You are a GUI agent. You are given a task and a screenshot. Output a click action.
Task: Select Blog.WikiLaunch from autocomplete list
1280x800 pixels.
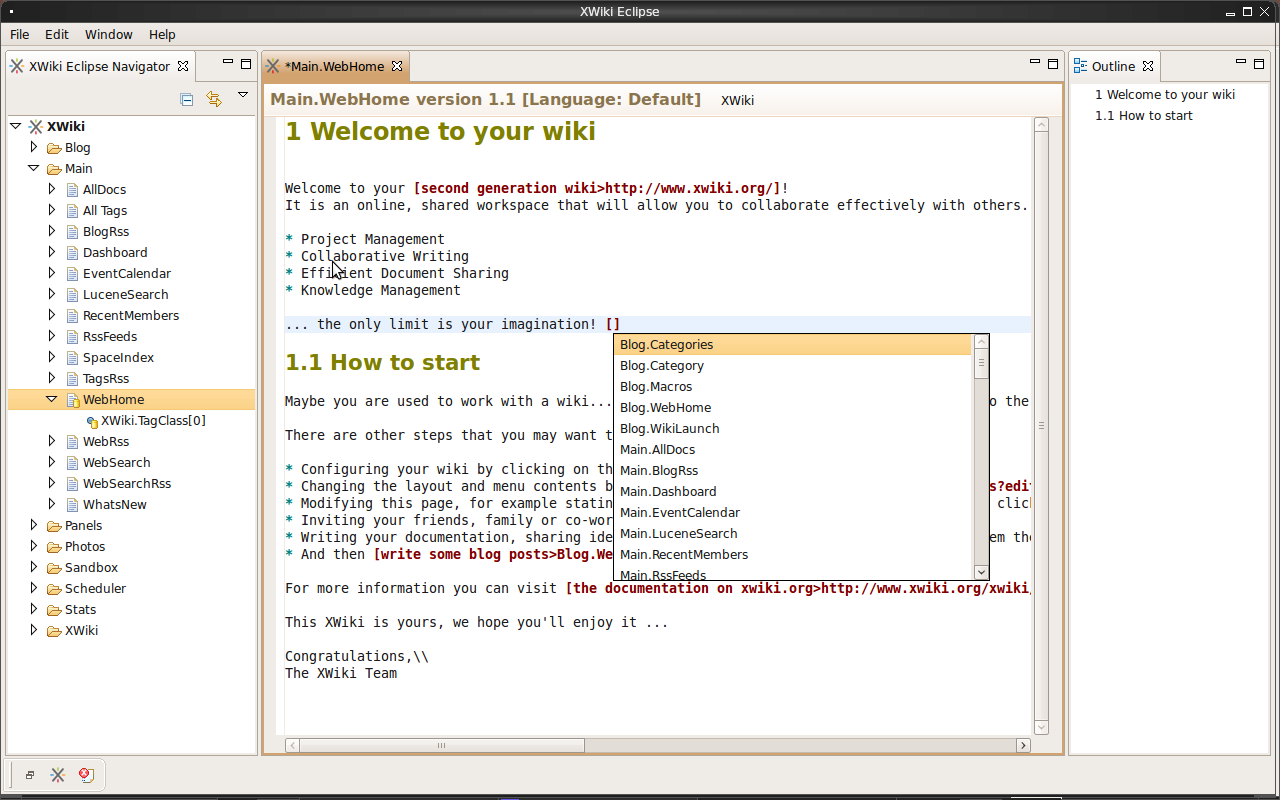[669, 428]
